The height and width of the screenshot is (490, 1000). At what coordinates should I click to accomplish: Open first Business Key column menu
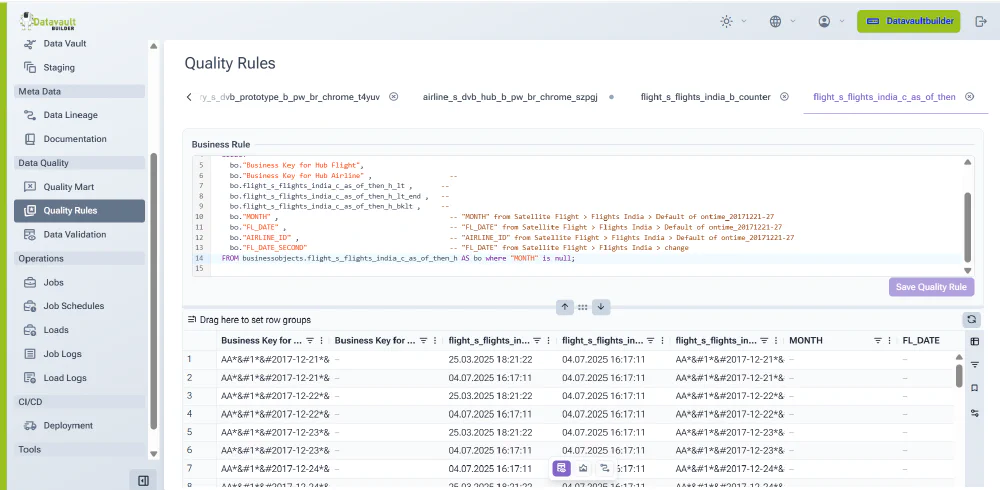pos(321,341)
